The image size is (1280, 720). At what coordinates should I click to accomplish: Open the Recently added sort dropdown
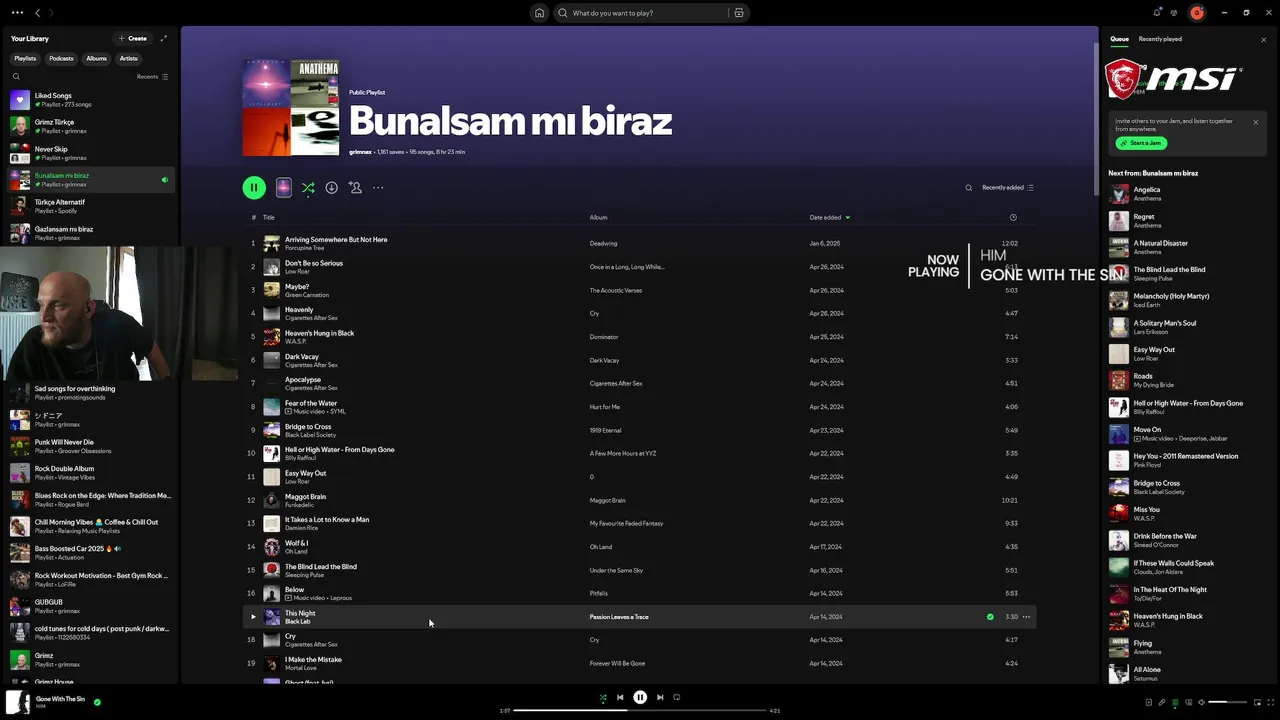point(1008,187)
